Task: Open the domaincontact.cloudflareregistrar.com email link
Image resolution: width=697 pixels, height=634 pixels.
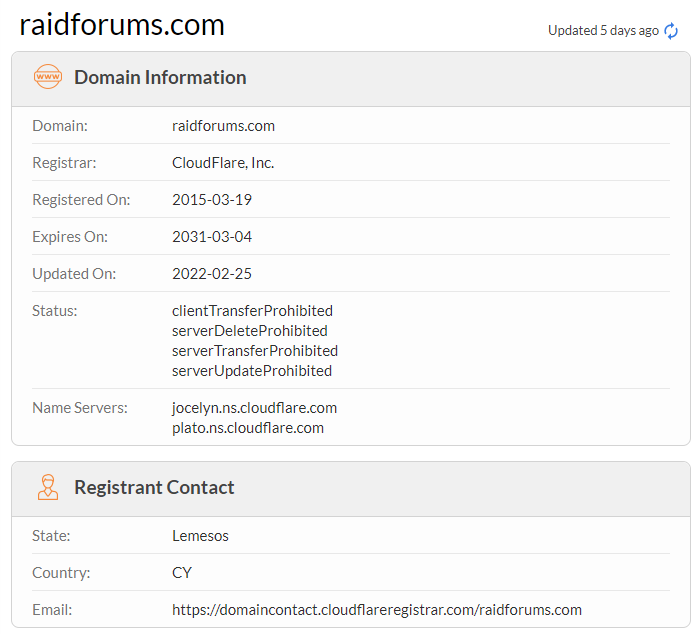Action: pos(376,609)
